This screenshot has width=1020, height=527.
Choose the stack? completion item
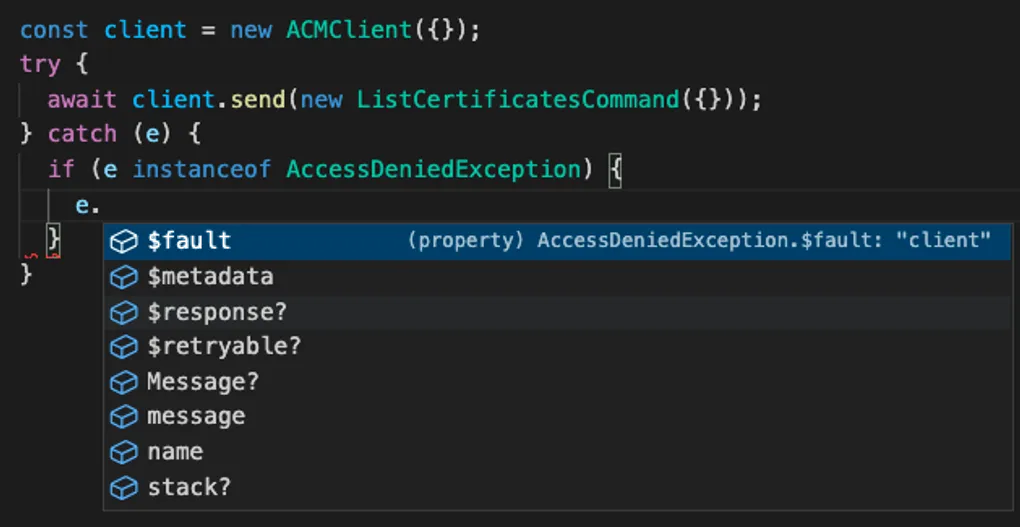189,488
